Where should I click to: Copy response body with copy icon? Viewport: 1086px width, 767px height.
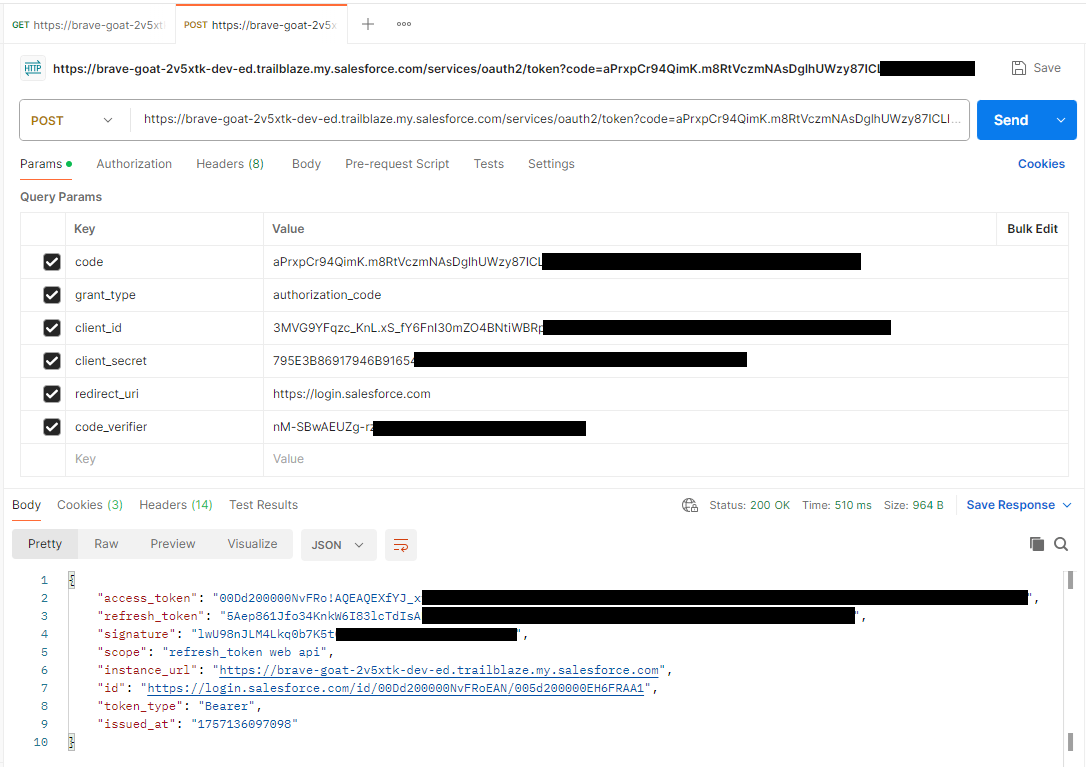pyautogui.click(x=1037, y=544)
